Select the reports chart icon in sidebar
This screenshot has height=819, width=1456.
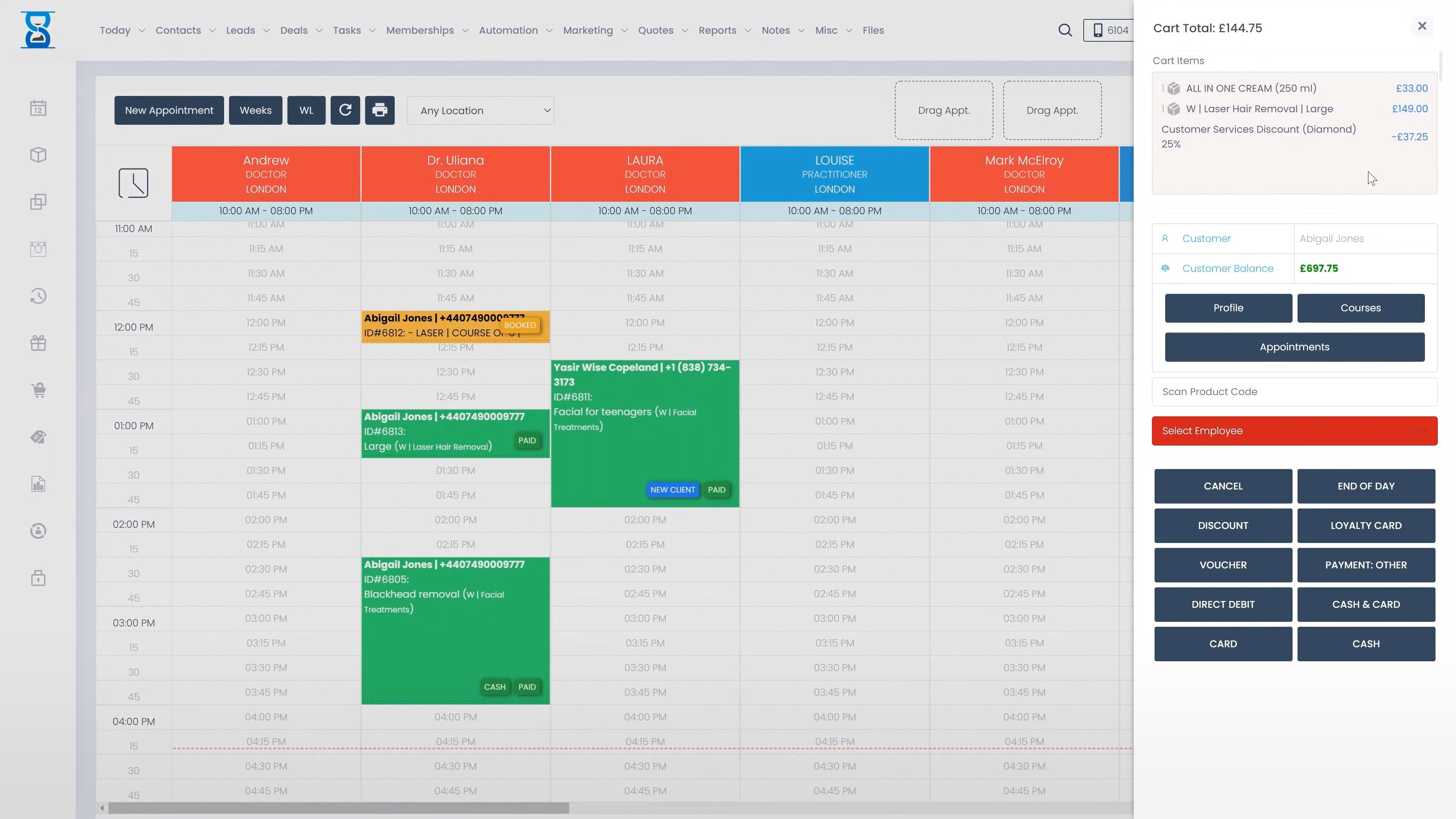[x=38, y=484]
